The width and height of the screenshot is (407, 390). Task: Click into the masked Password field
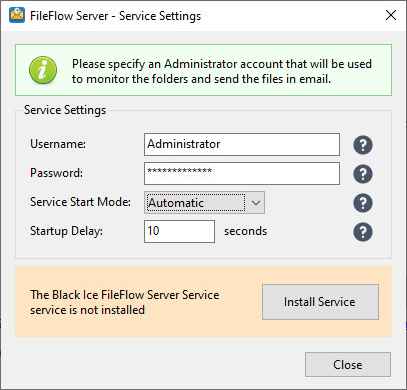click(242, 173)
